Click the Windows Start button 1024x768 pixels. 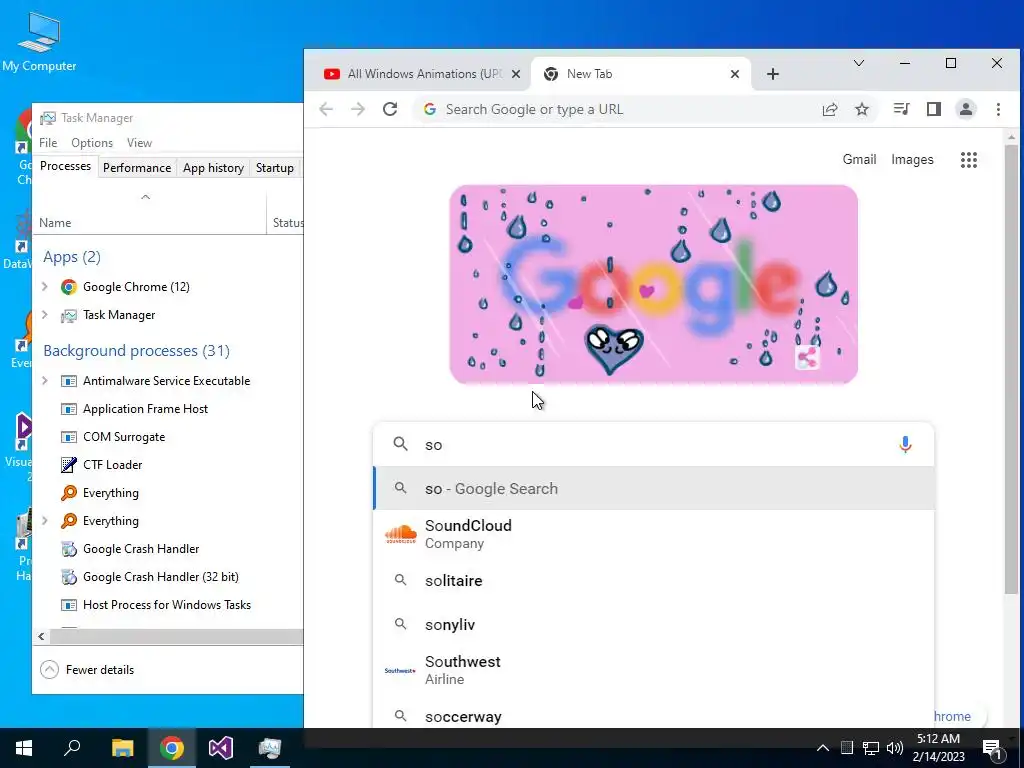point(24,748)
